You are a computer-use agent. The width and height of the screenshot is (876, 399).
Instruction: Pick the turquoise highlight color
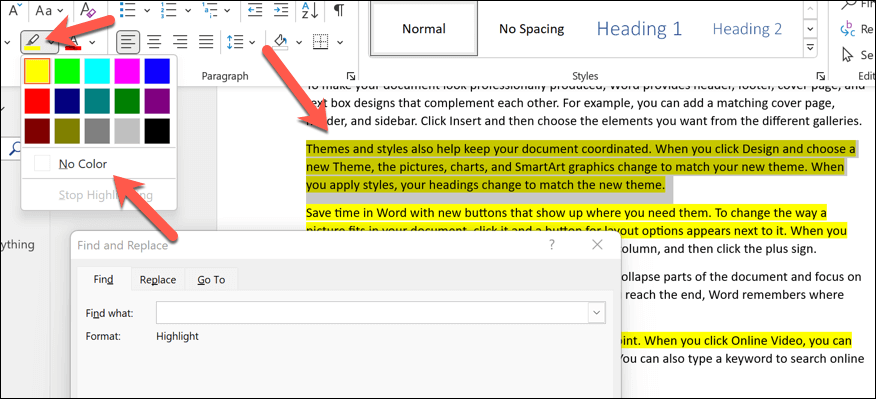pyautogui.click(x=97, y=71)
